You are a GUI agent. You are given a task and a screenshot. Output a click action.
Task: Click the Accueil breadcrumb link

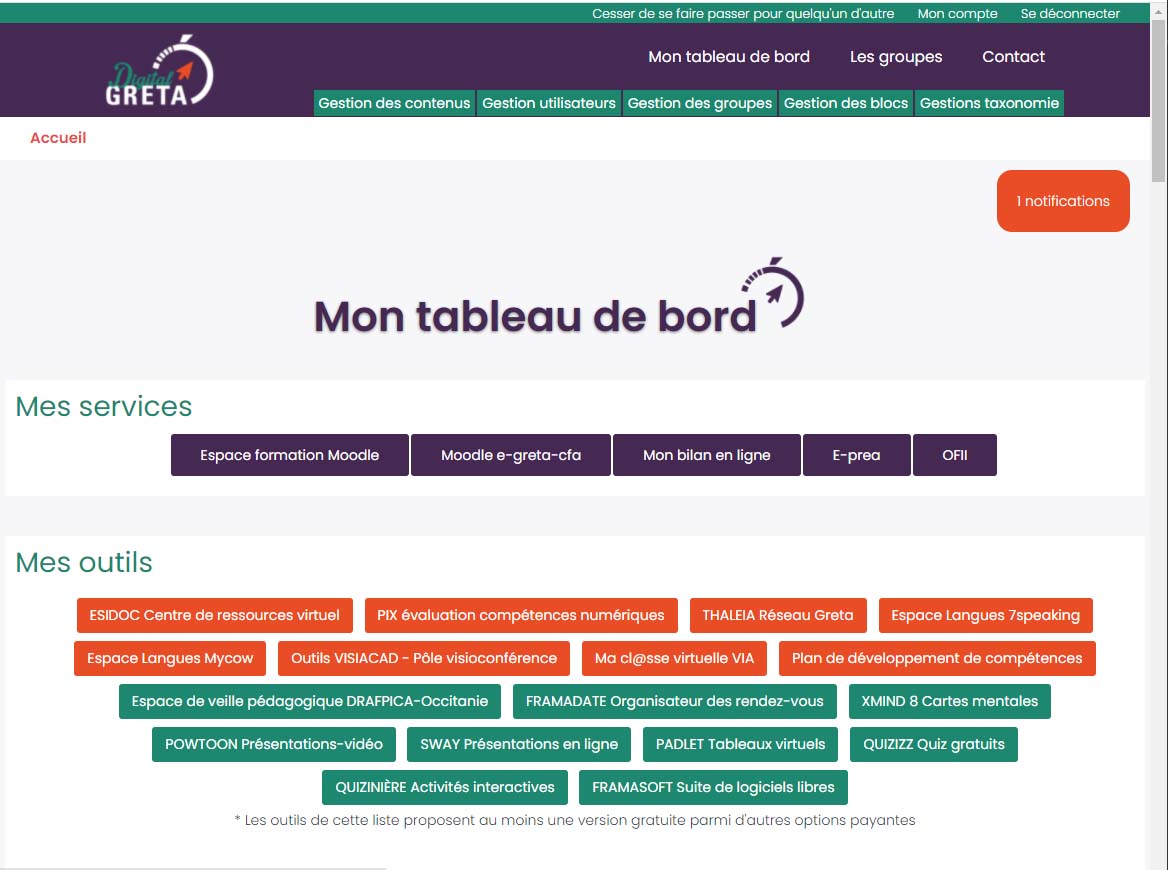coord(58,138)
